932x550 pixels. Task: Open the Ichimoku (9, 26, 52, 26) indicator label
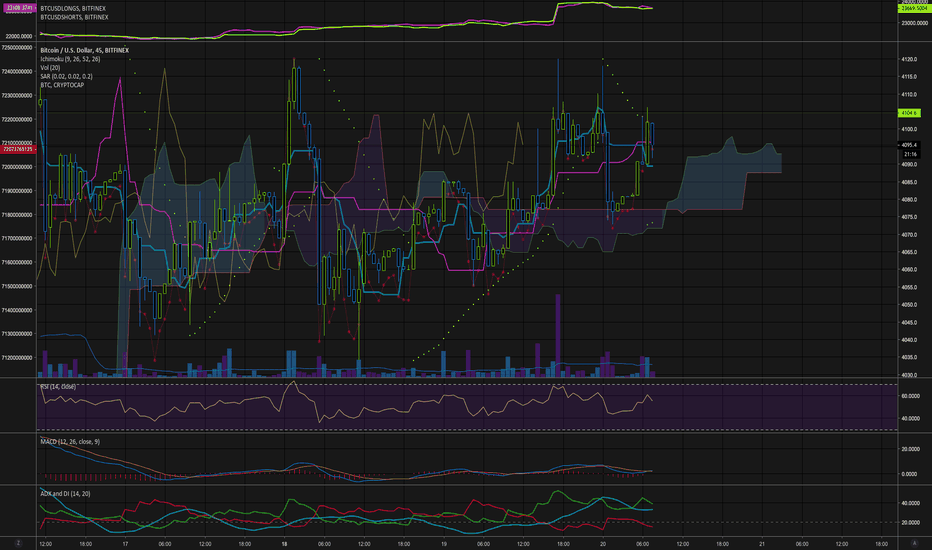click(70, 59)
